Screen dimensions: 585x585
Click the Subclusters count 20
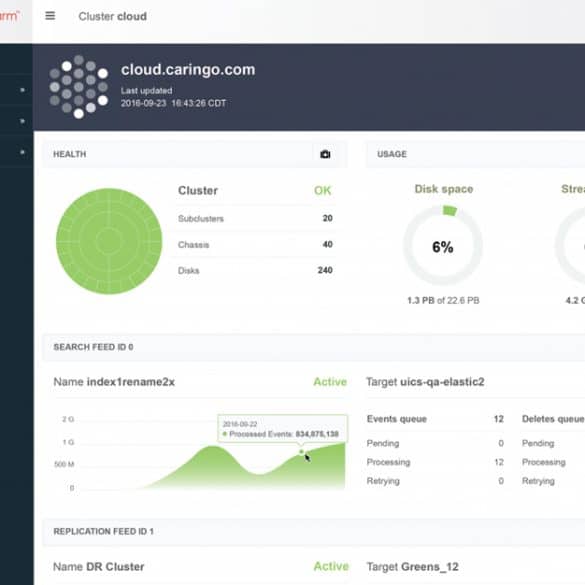pos(328,218)
